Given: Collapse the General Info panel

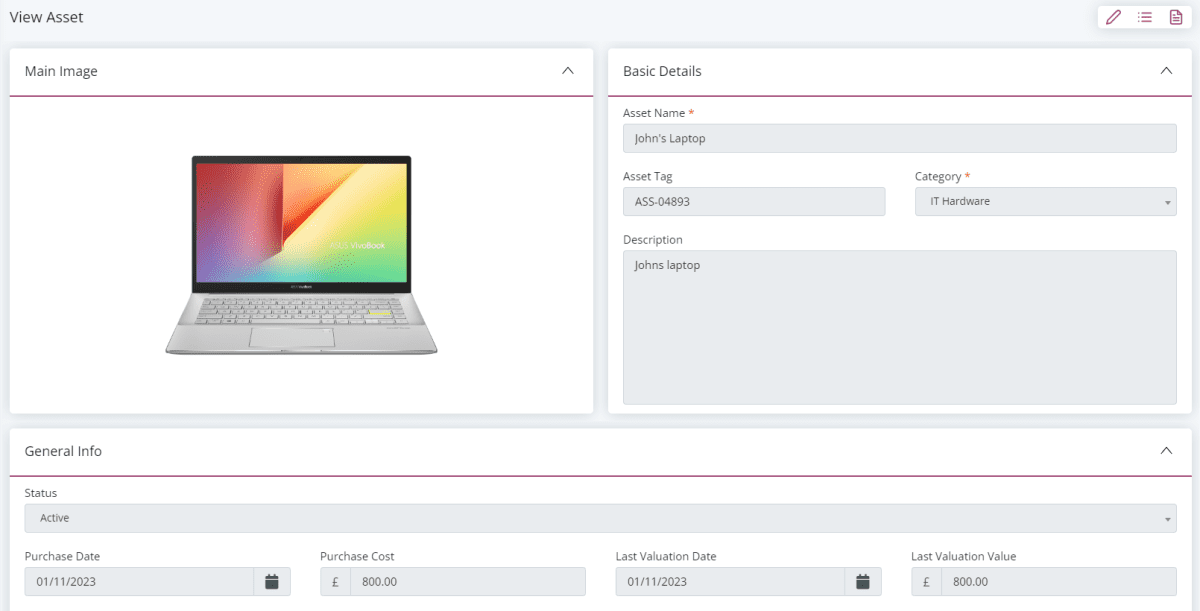Looking at the screenshot, I should coord(1166,451).
